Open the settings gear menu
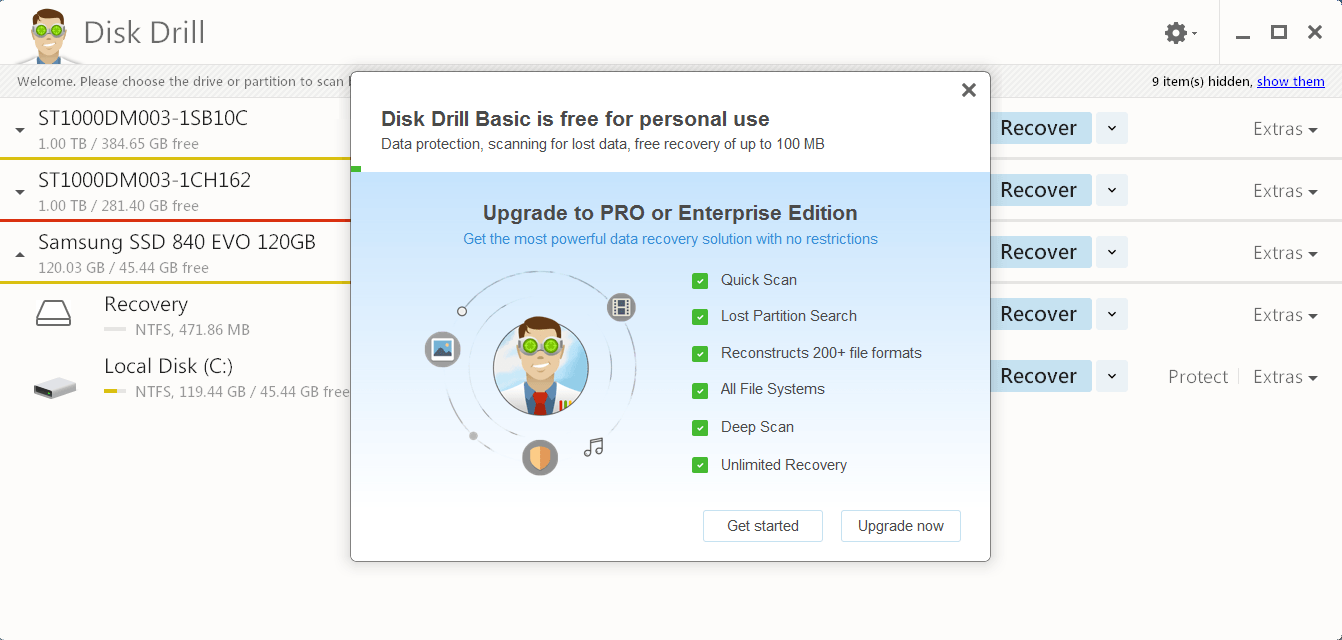Image resolution: width=1342 pixels, height=640 pixels. (x=1179, y=33)
